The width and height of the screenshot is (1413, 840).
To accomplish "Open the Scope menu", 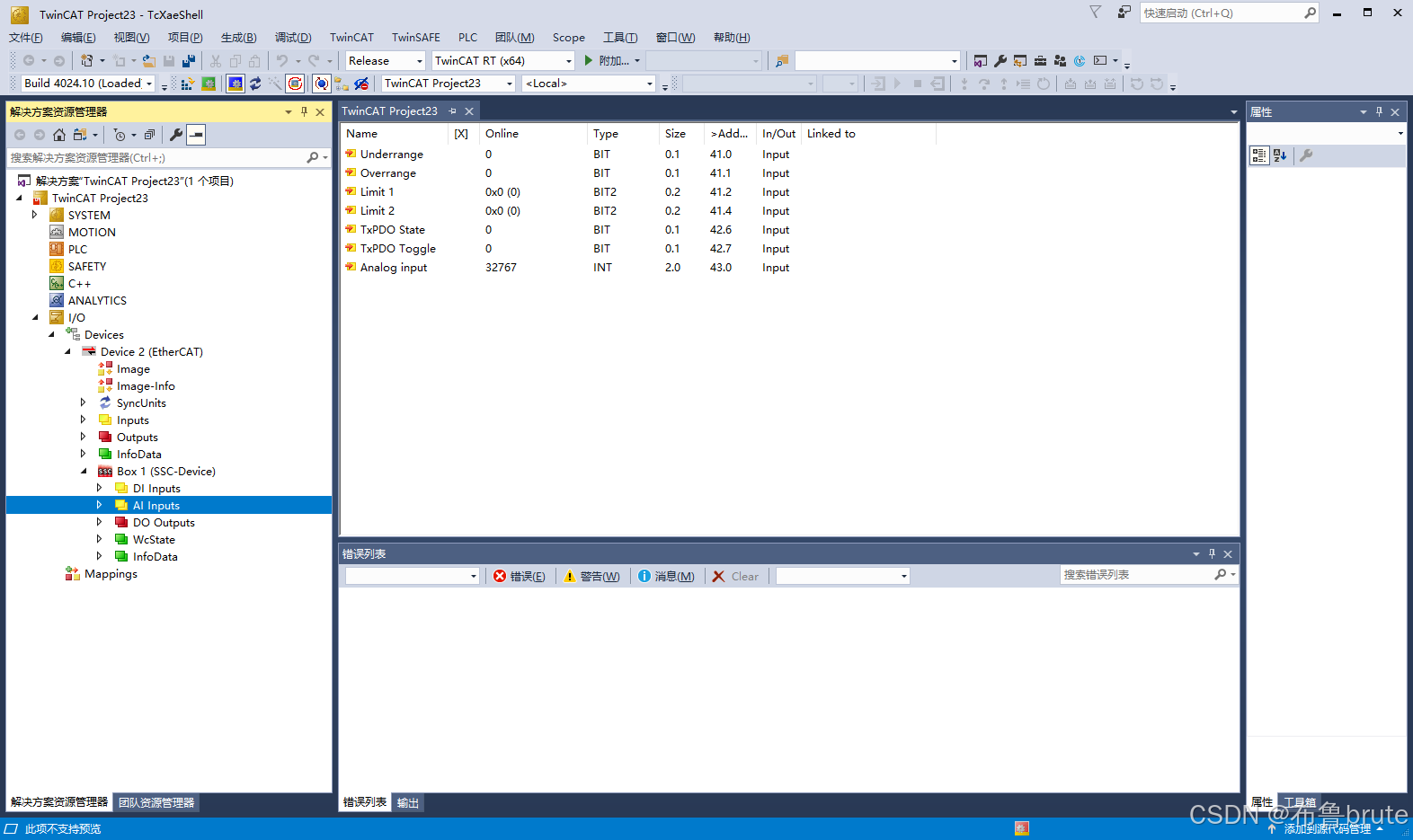I will pyautogui.click(x=569, y=38).
